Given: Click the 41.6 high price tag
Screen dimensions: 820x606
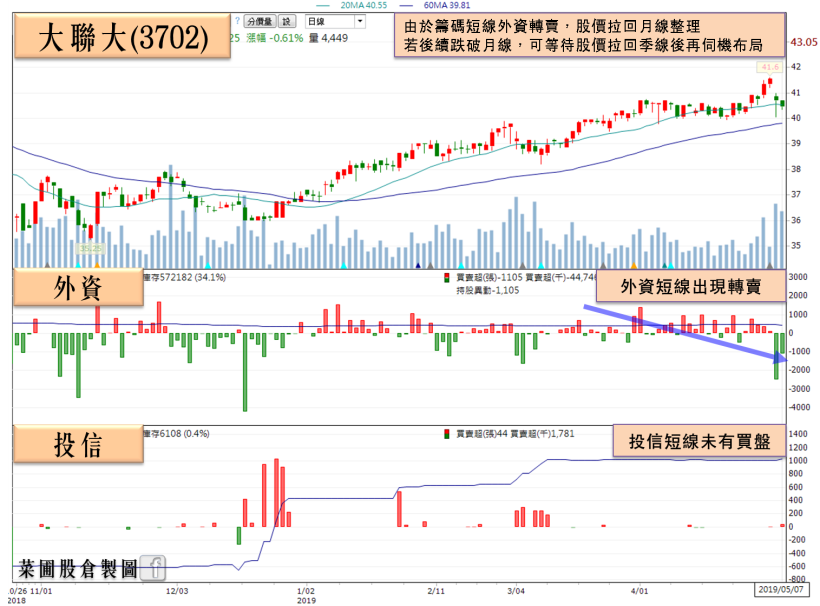Looking at the screenshot, I should point(770,67).
